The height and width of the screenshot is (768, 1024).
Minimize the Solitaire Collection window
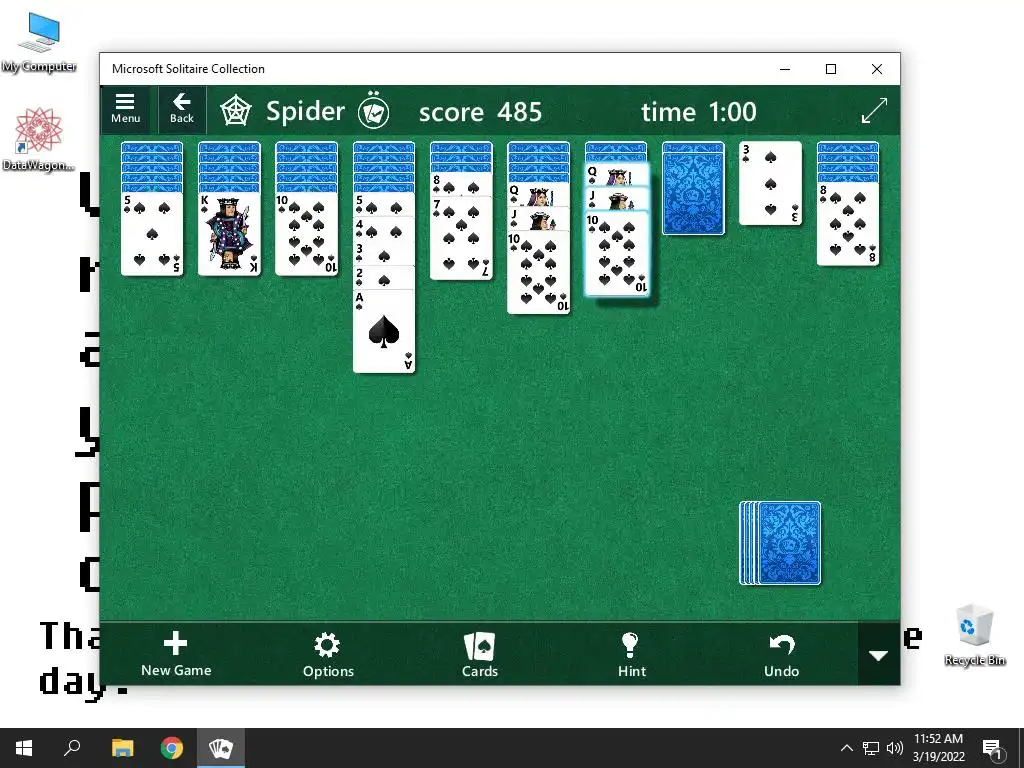[785, 69]
